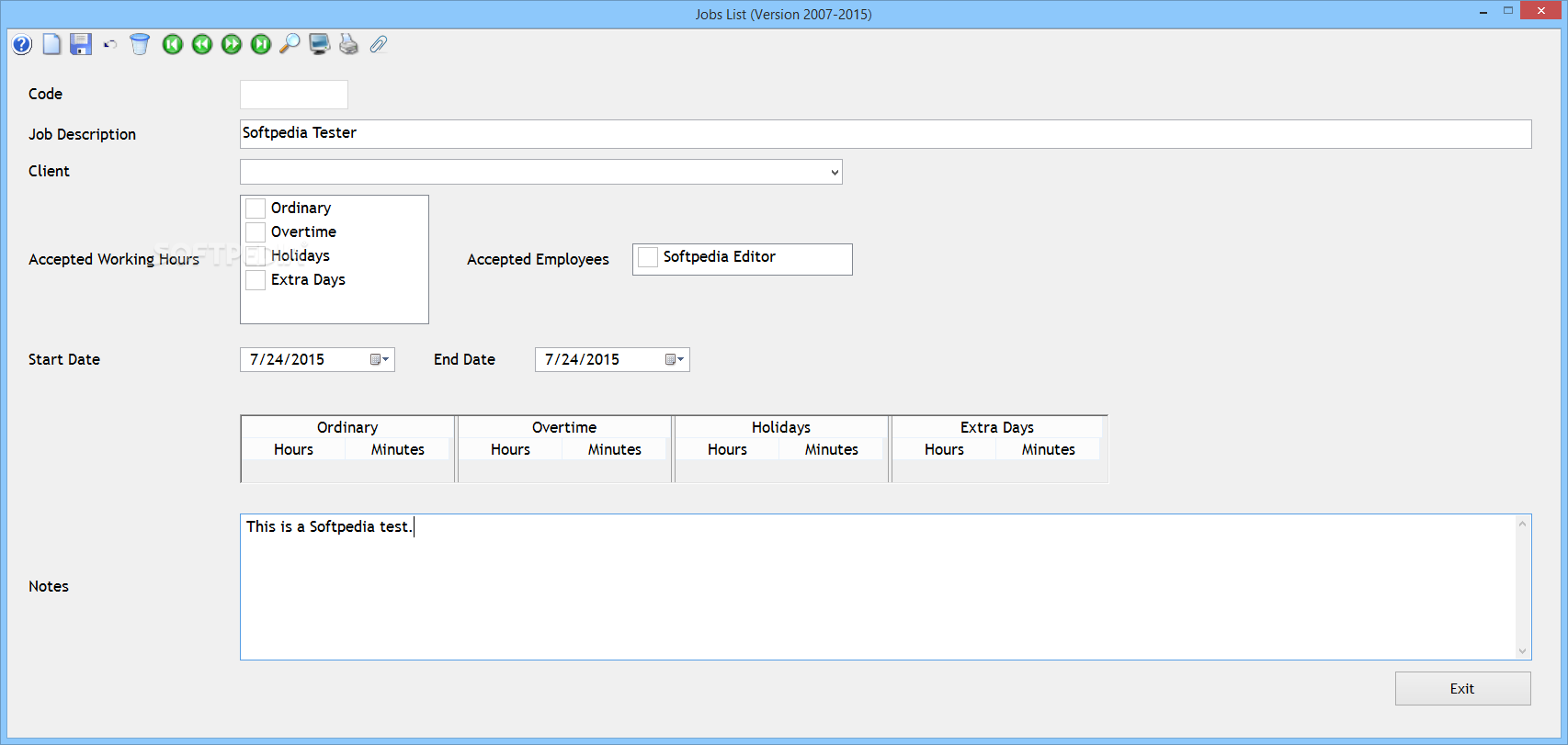Click the Extra Days column group header

pyautogui.click(x=997, y=427)
